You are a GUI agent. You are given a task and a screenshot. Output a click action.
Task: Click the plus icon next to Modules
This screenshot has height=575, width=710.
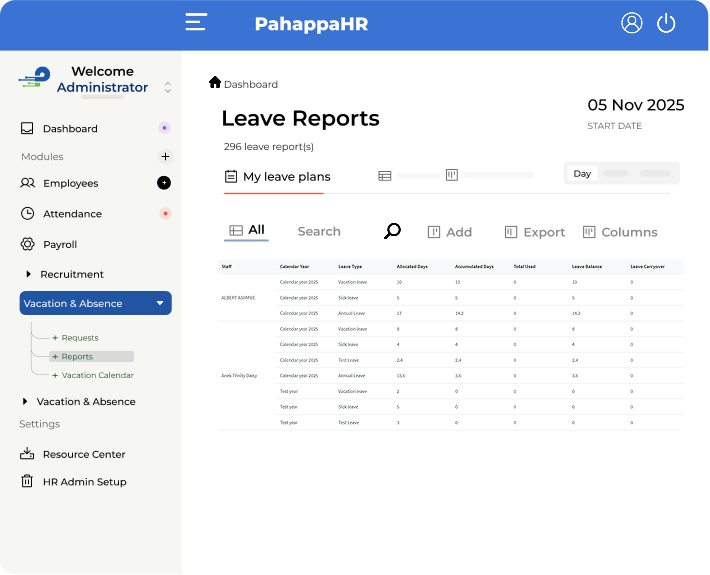(165, 156)
